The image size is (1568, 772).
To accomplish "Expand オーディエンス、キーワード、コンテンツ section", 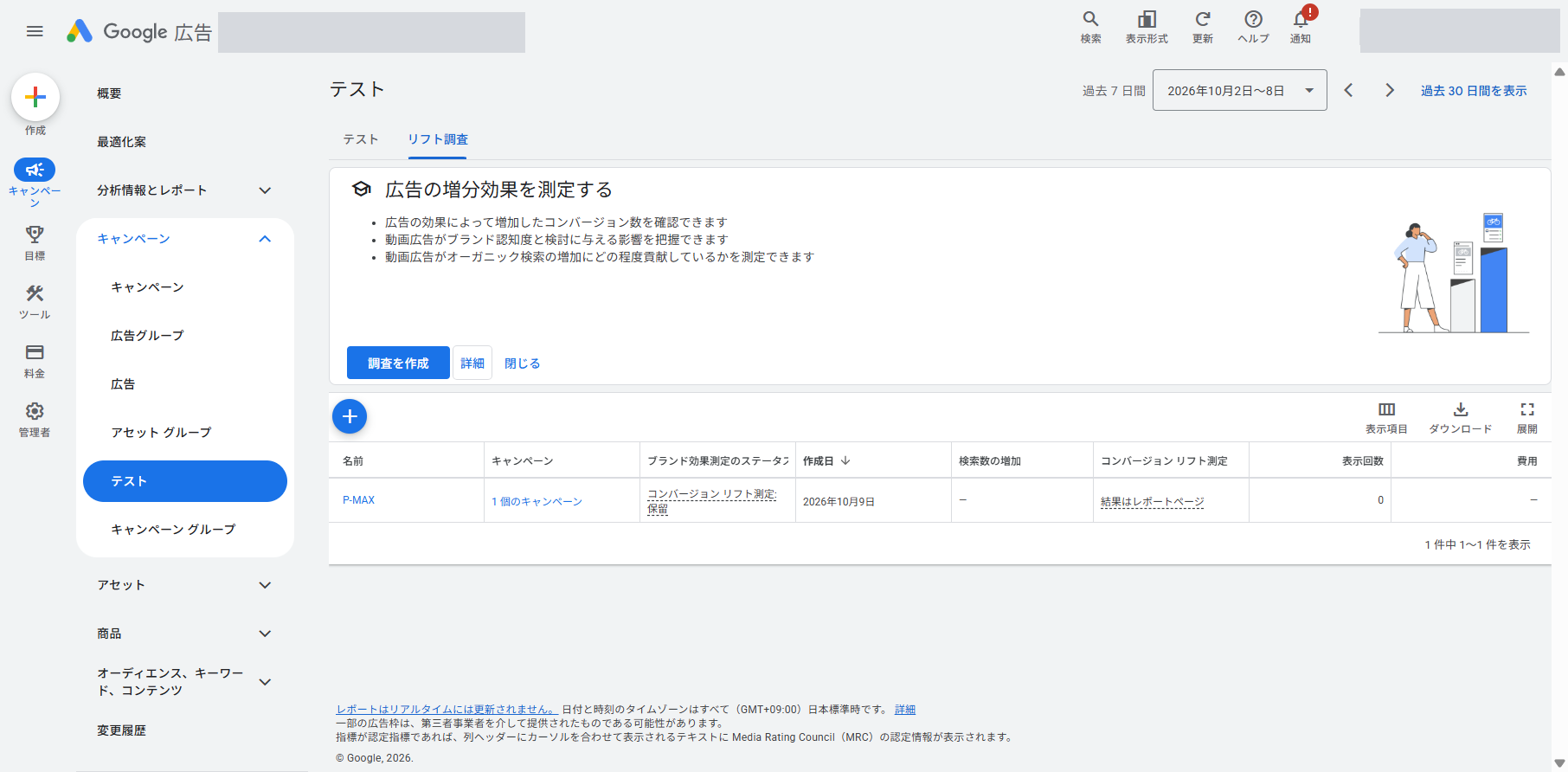I will (x=266, y=682).
